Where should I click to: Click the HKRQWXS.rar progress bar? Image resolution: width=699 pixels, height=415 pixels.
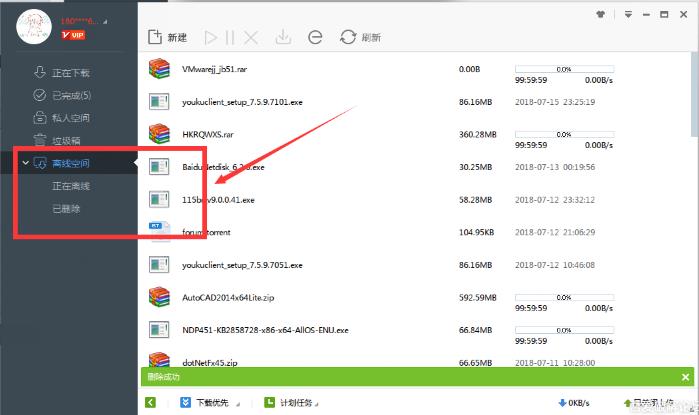click(564, 134)
